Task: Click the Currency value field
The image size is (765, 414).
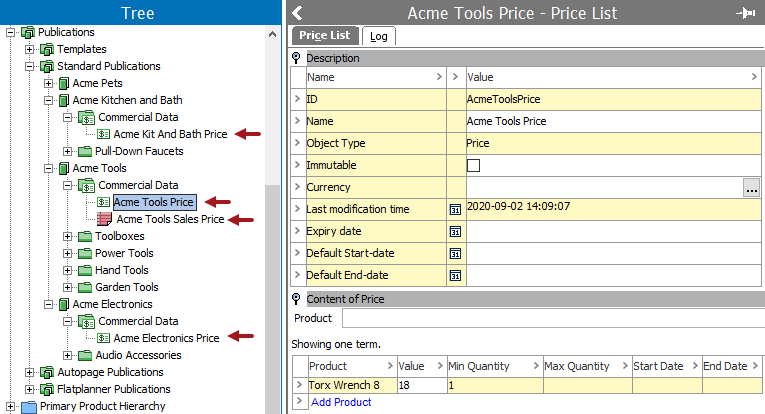Action: [604, 188]
